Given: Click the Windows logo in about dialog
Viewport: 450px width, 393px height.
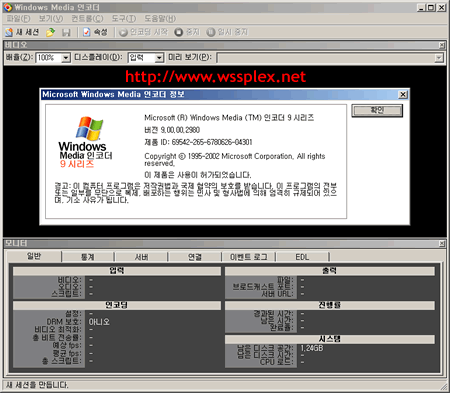Looking at the screenshot, I should 89,128.
